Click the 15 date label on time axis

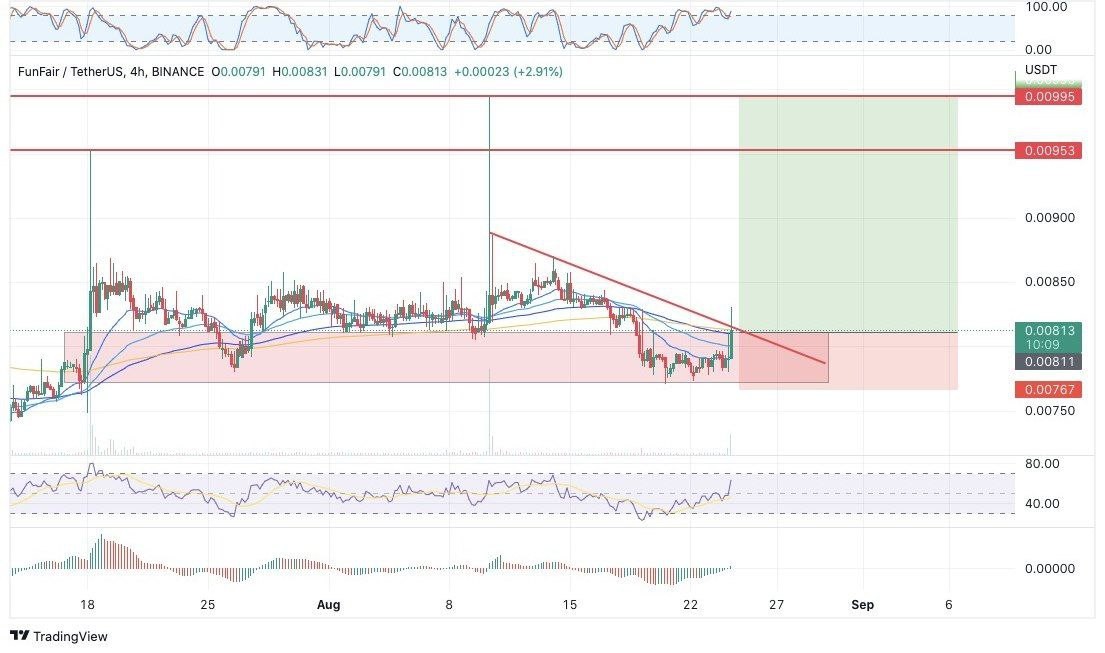coord(569,604)
